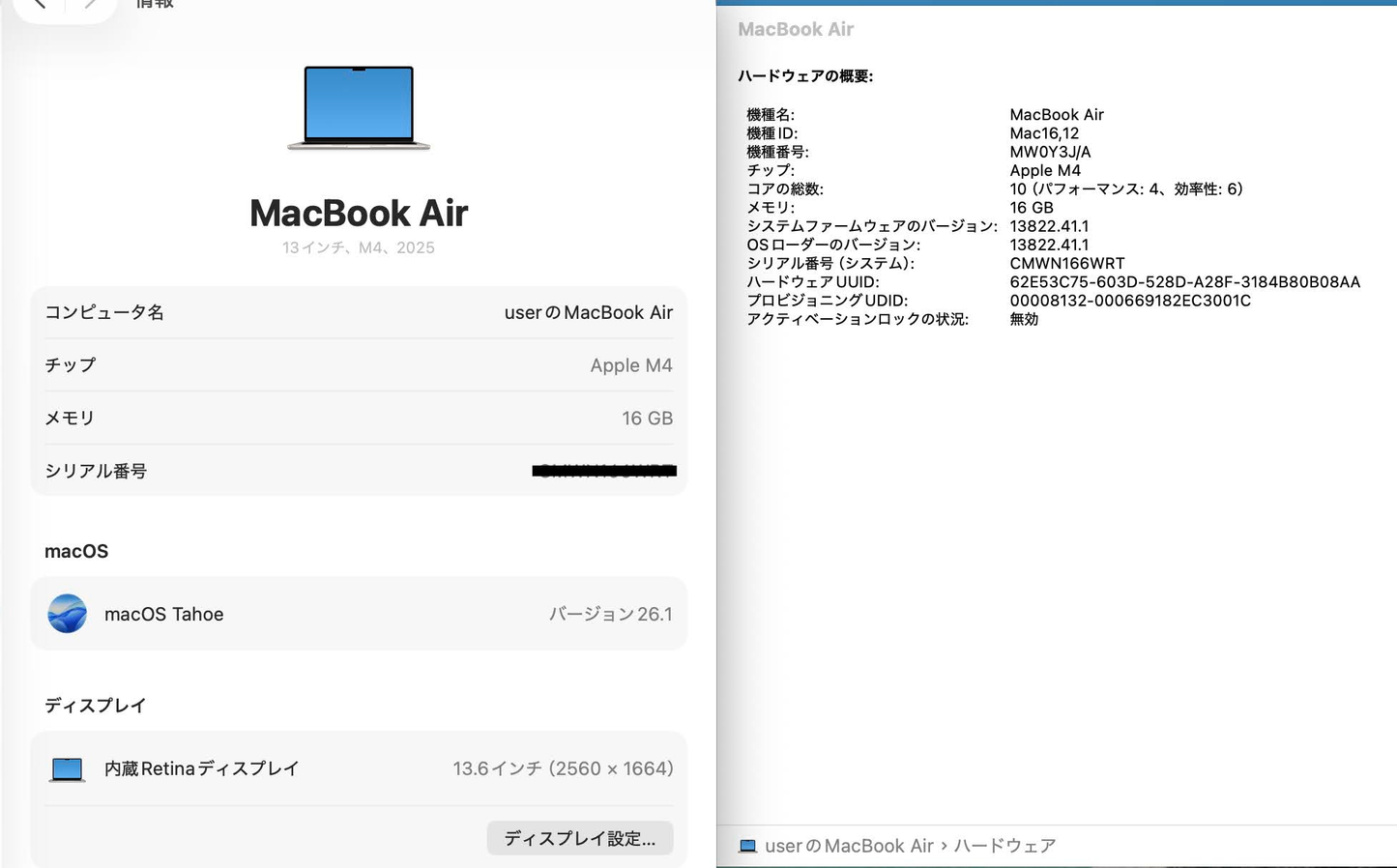1397x868 pixels.
Task: Click the アクティベーションロックの状況 value 無効
Action: click(x=1024, y=319)
